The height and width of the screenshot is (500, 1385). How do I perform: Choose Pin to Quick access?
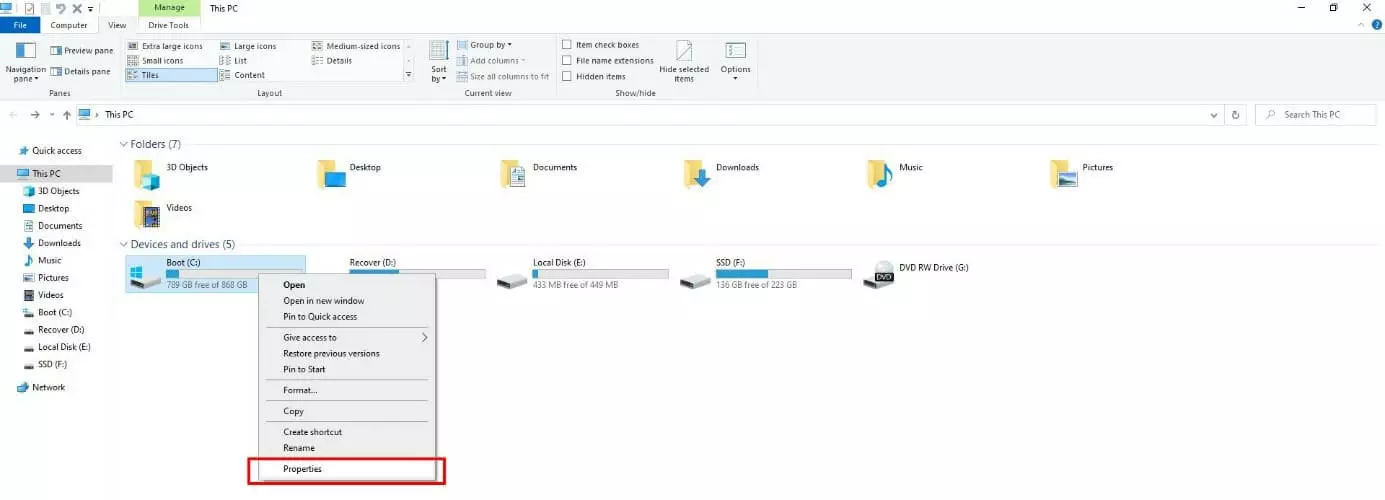[347, 317]
